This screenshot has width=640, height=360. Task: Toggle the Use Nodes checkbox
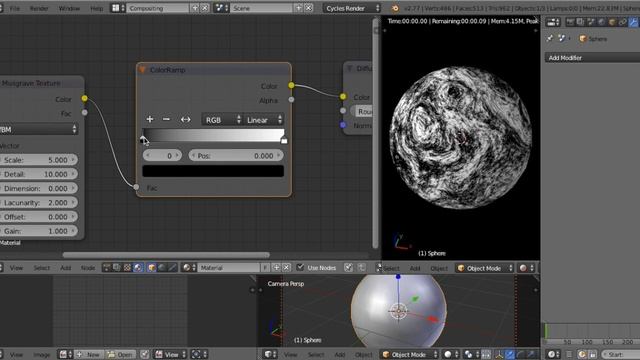click(300, 267)
